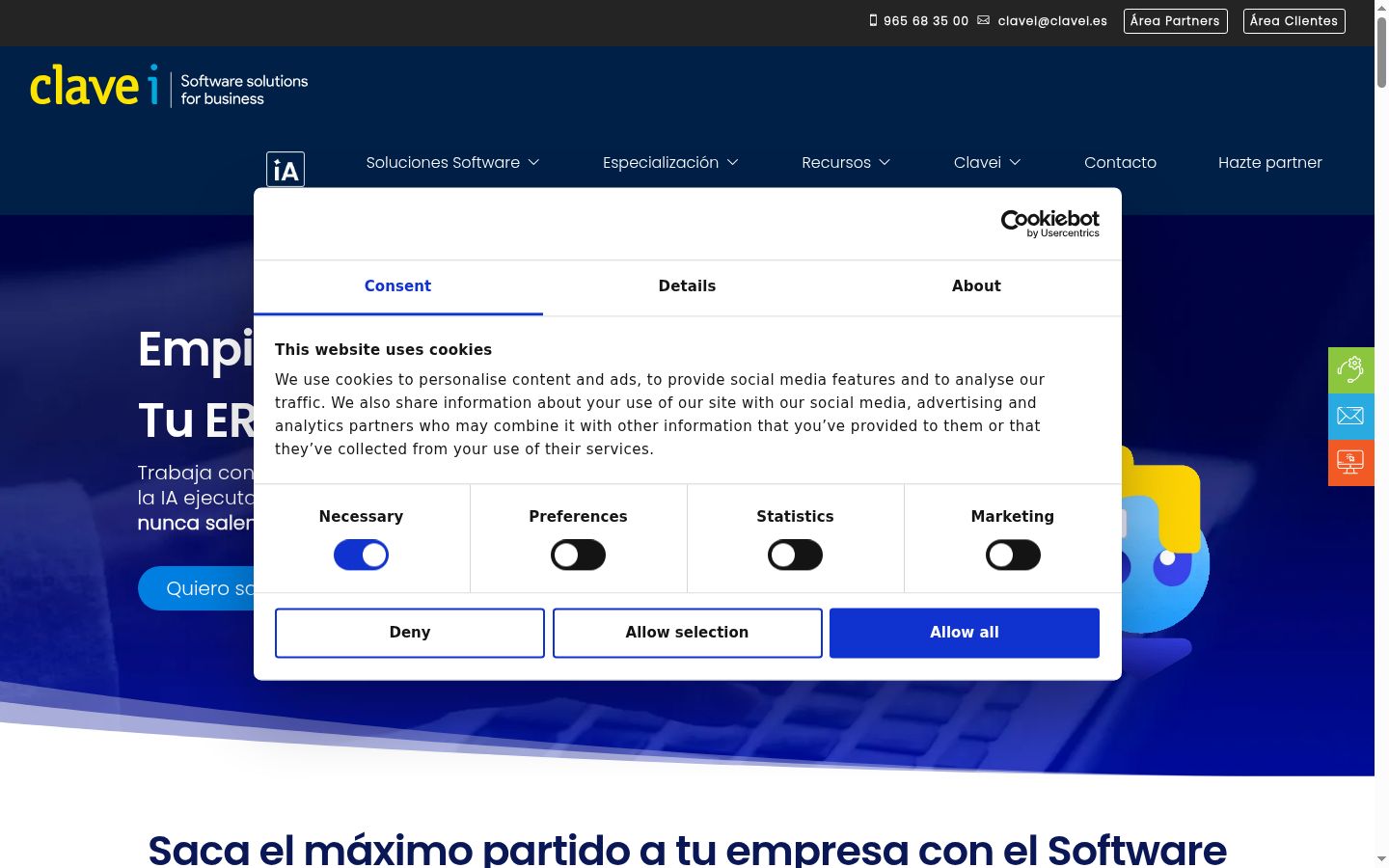
Task: Open the blue envelope side icon
Action: [1350, 416]
